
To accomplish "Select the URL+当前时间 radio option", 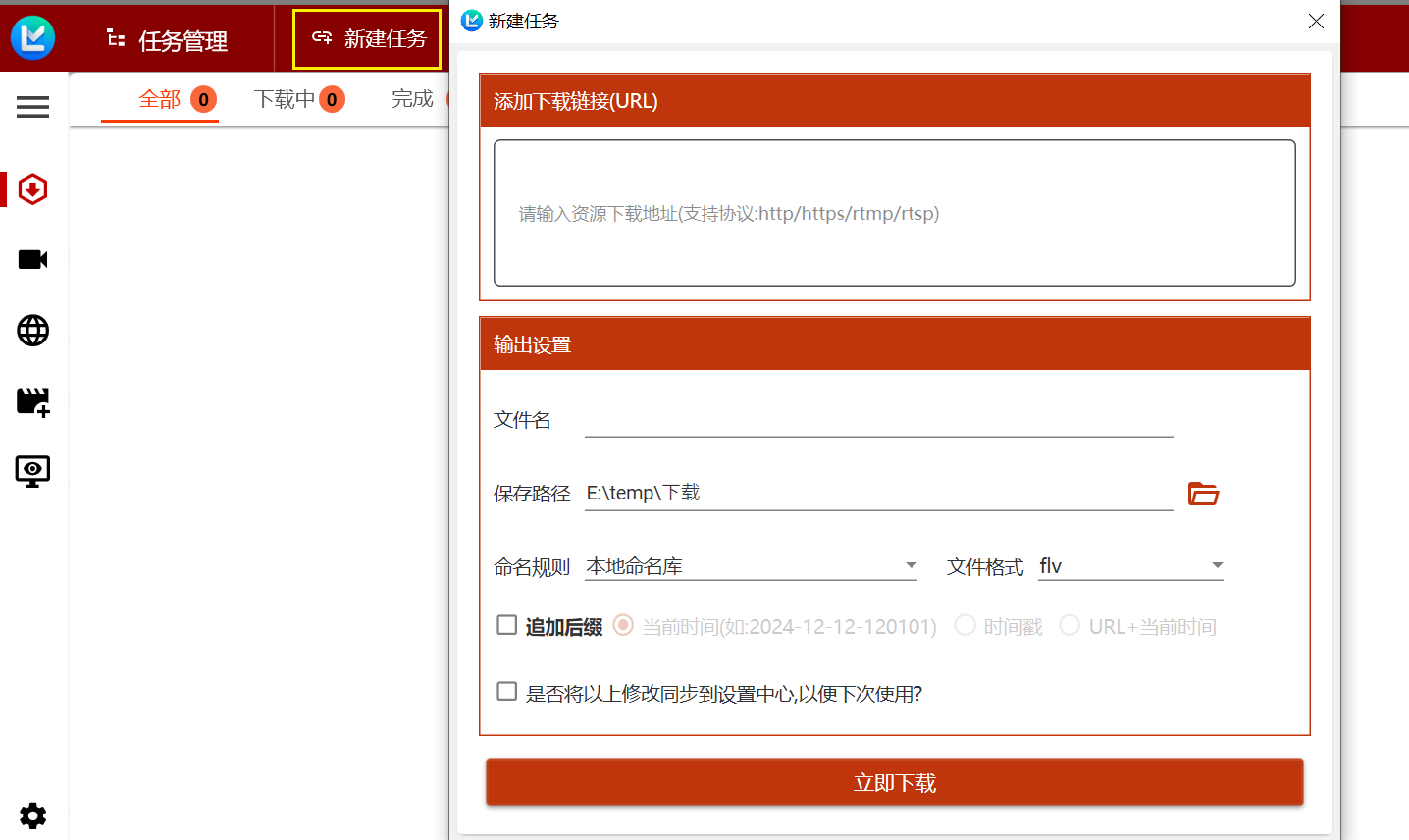I will tap(1070, 625).
